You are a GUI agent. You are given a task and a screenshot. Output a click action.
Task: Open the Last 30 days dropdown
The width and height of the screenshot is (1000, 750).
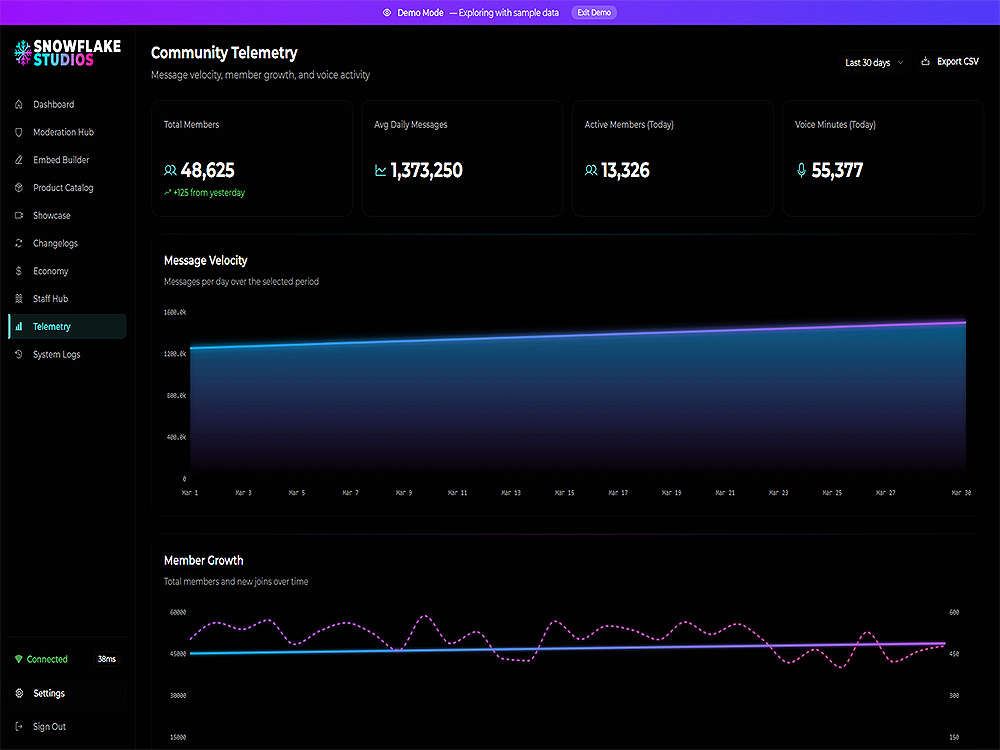pyautogui.click(x=874, y=62)
